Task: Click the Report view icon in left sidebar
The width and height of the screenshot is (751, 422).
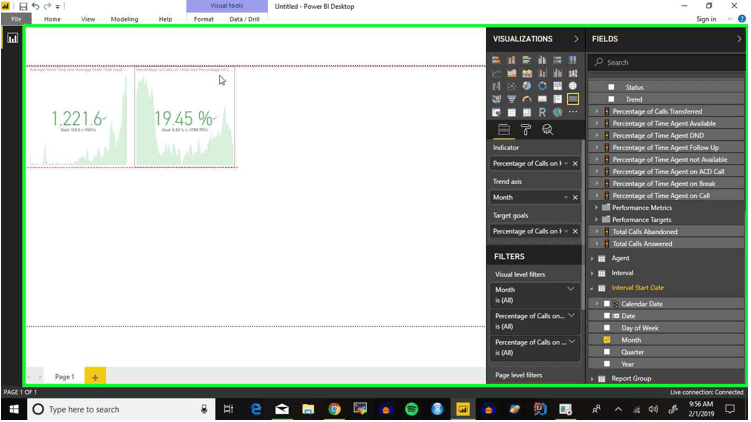Action: click(x=12, y=38)
